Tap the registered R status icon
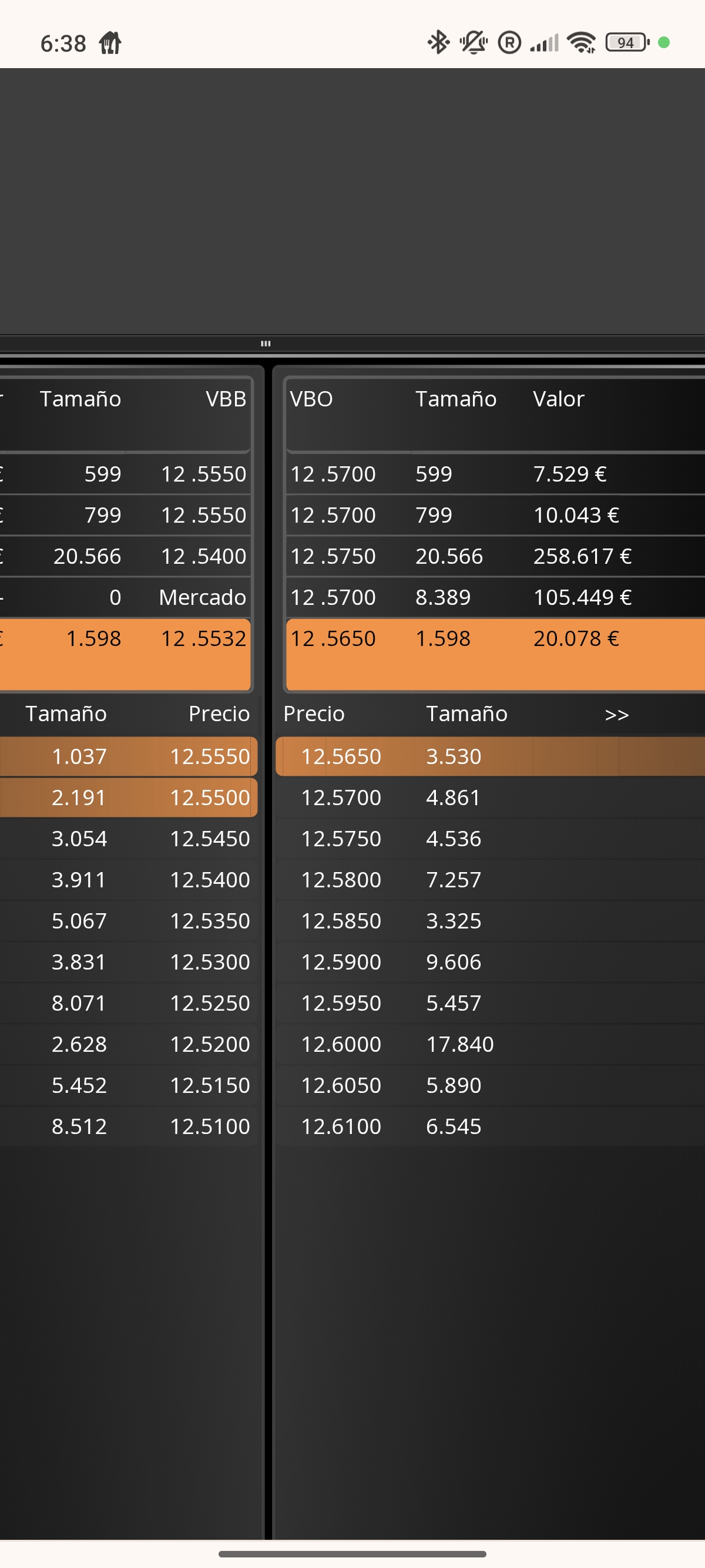The image size is (705, 1568). click(509, 43)
